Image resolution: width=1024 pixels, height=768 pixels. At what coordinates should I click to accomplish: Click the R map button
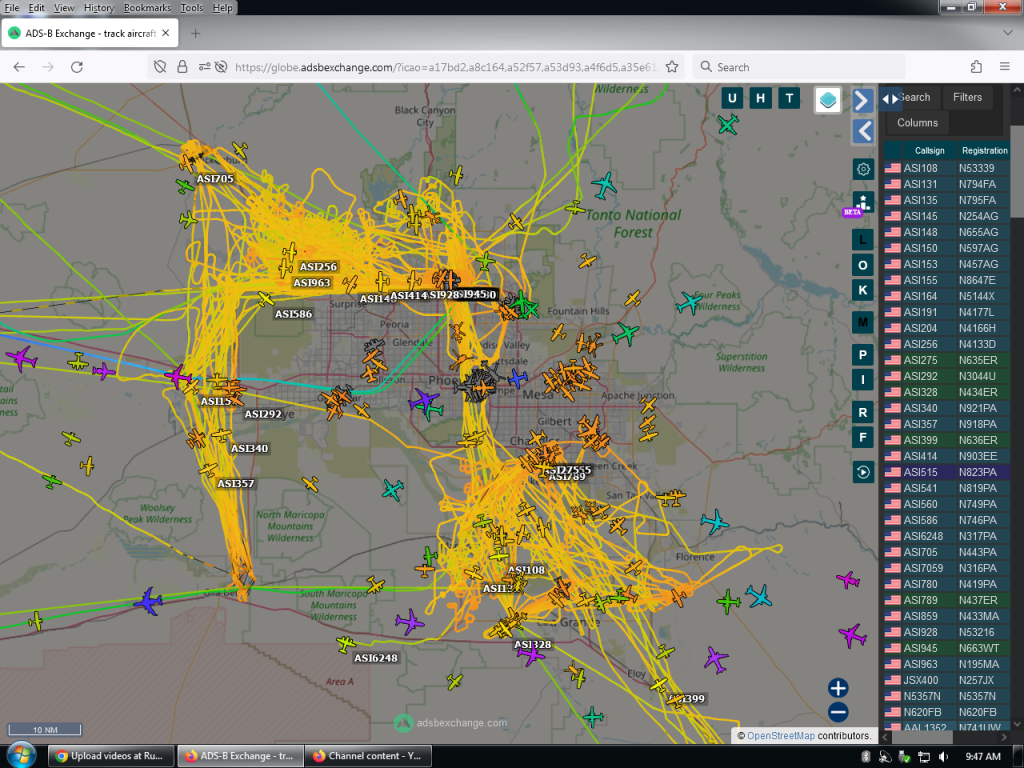pyautogui.click(x=863, y=412)
